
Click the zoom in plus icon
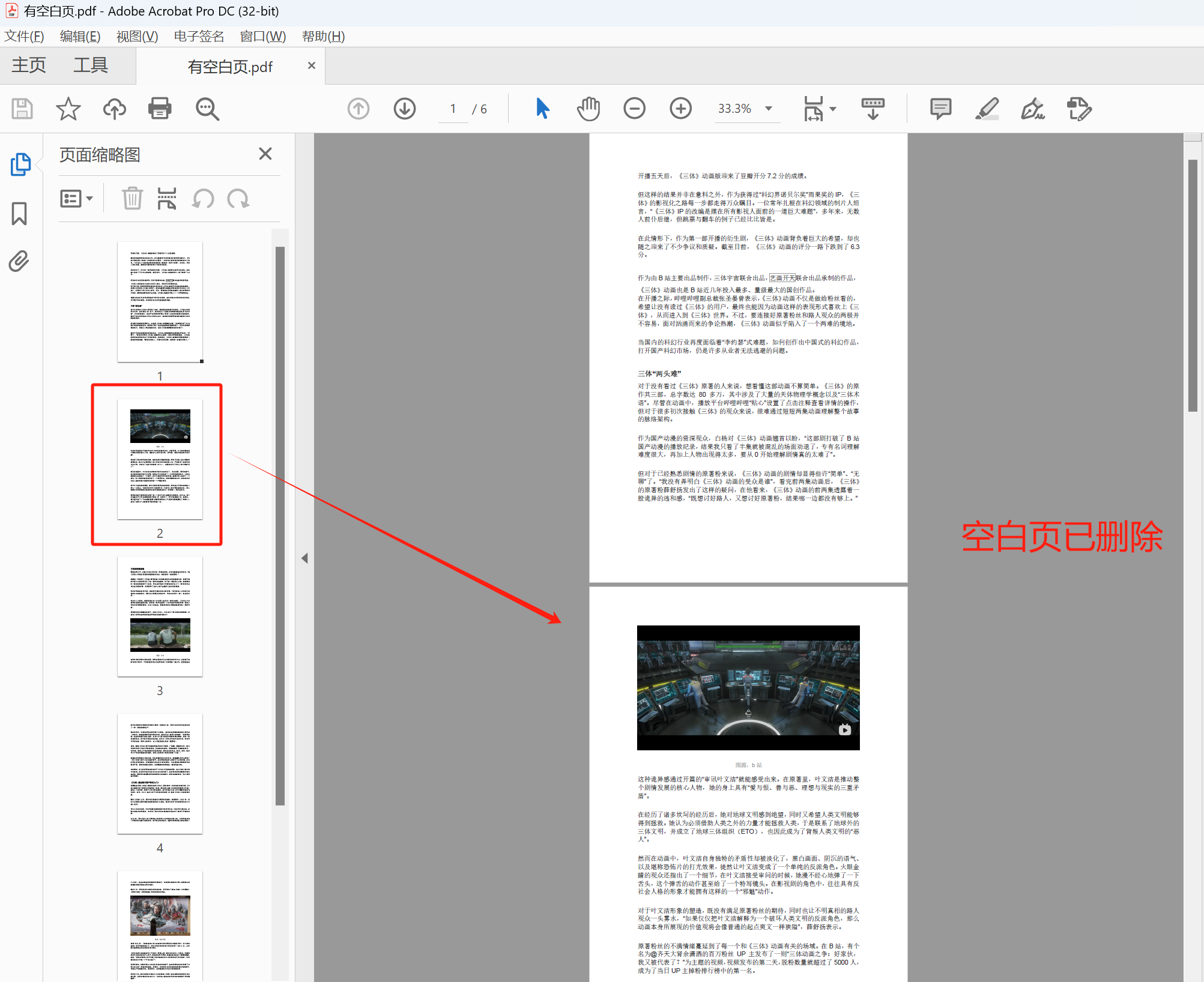pyautogui.click(x=680, y=109)
